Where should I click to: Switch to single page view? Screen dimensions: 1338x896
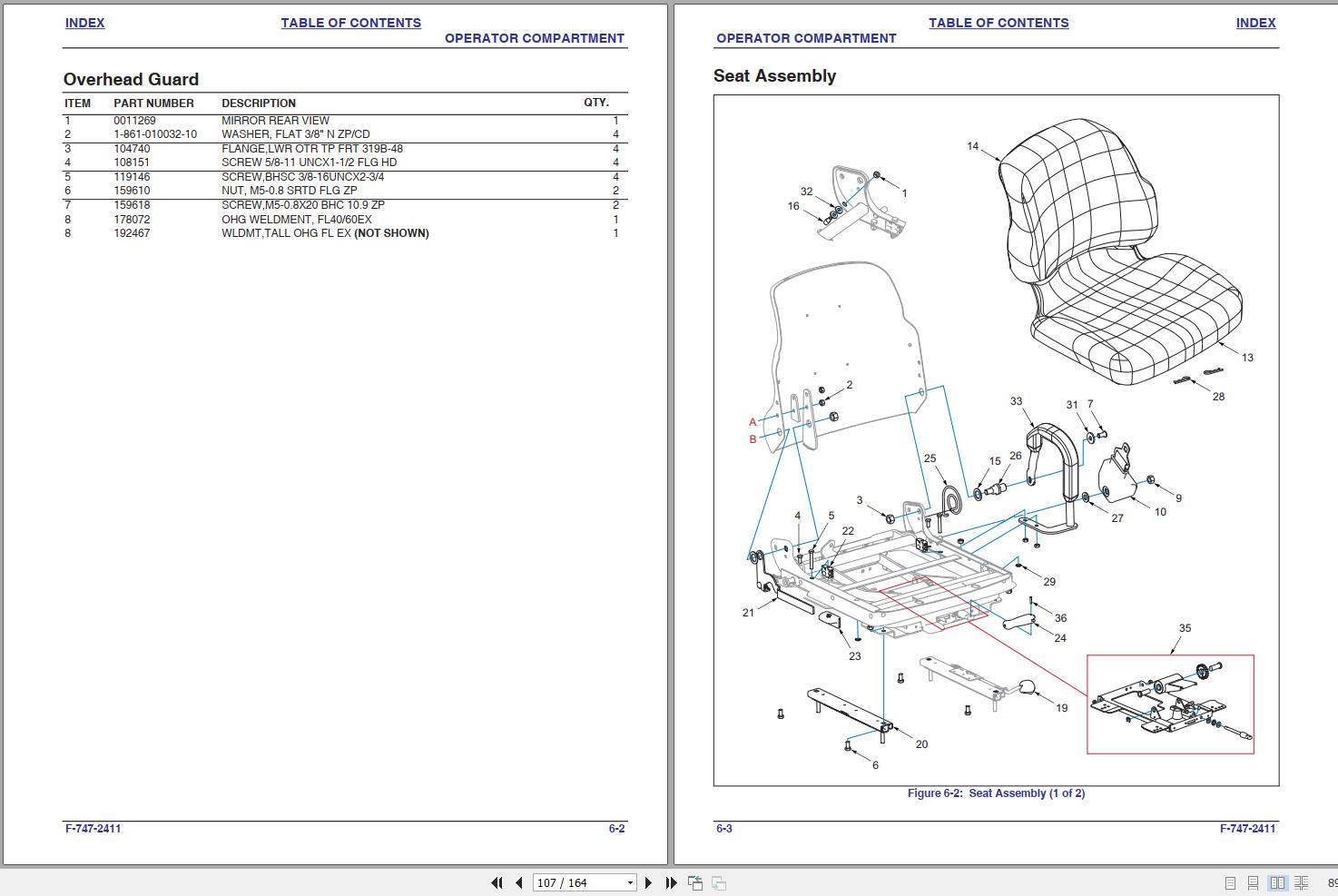[1230, 882]
